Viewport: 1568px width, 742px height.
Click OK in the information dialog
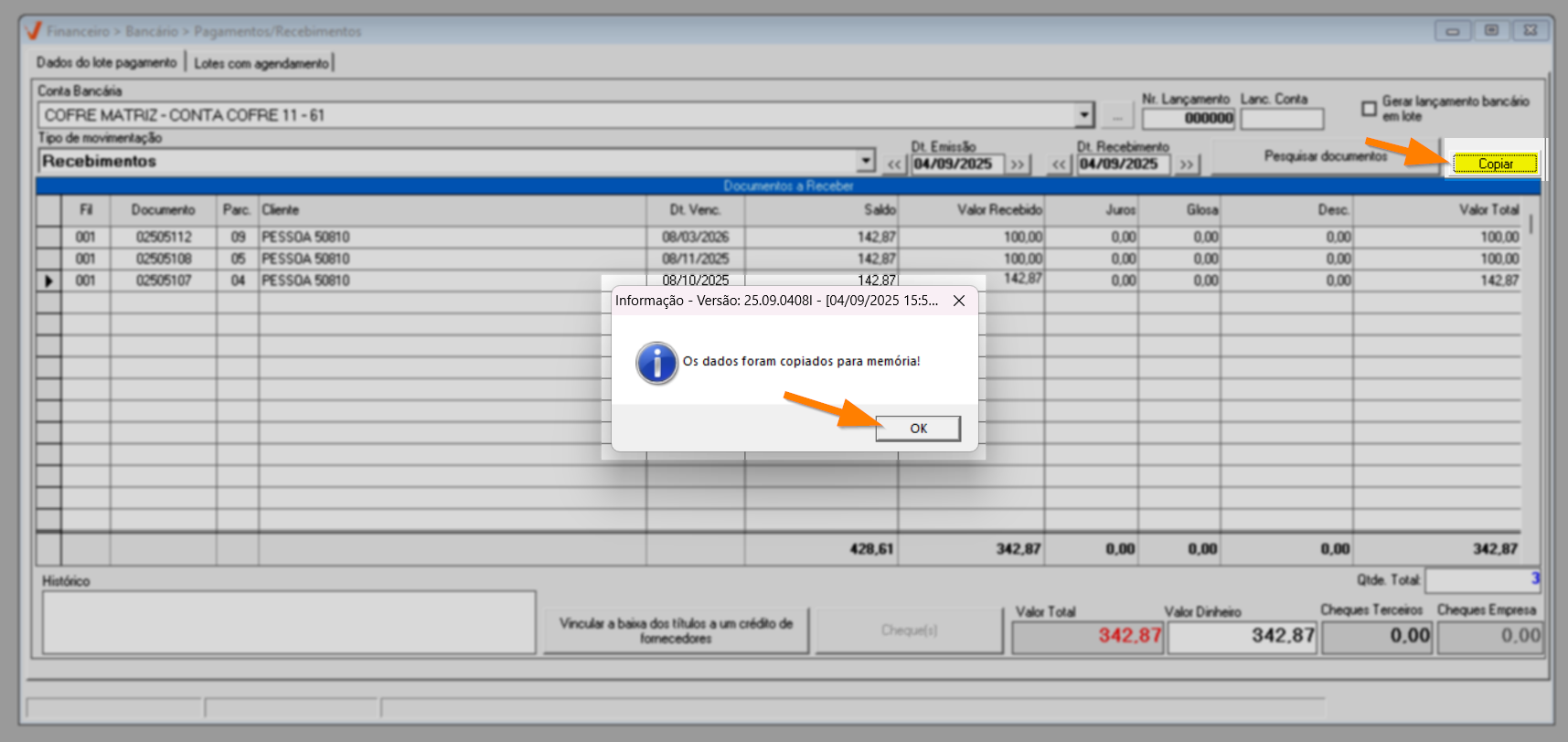[x=918, y=429]
